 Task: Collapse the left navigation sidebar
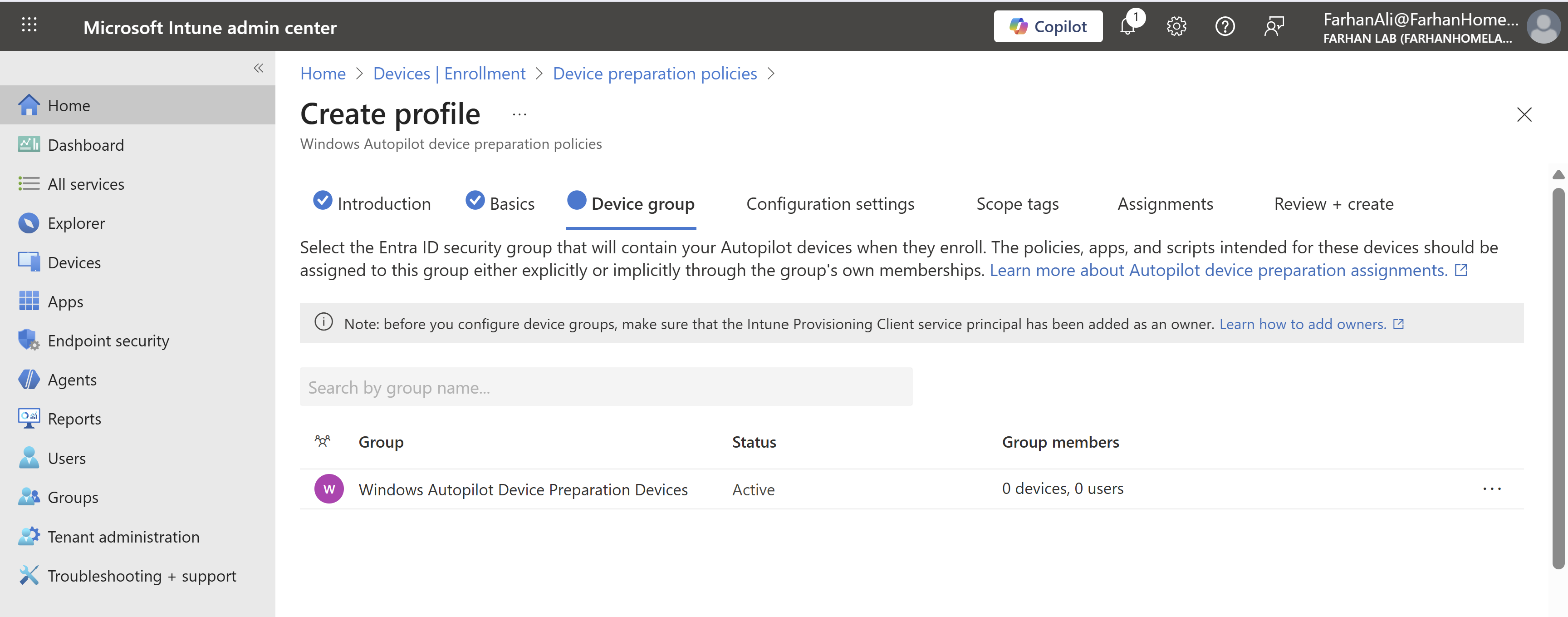[259, 68]
